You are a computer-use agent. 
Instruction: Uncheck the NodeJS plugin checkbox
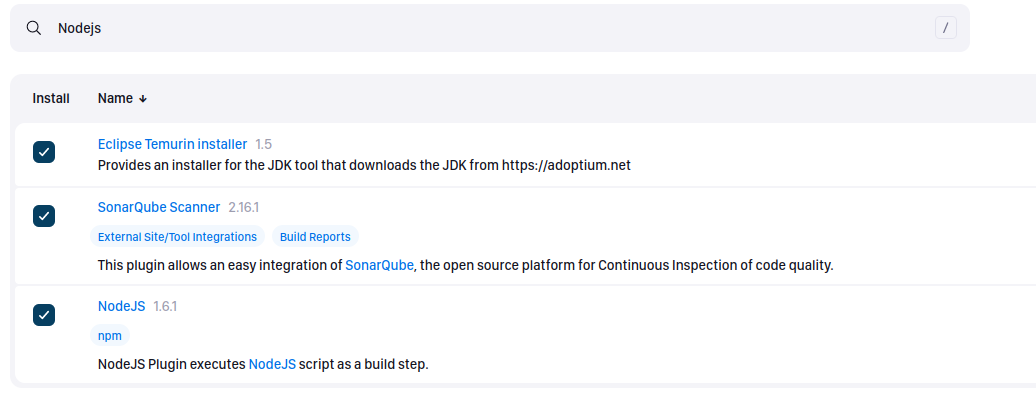pyautogui.click(x=44, y=315)
